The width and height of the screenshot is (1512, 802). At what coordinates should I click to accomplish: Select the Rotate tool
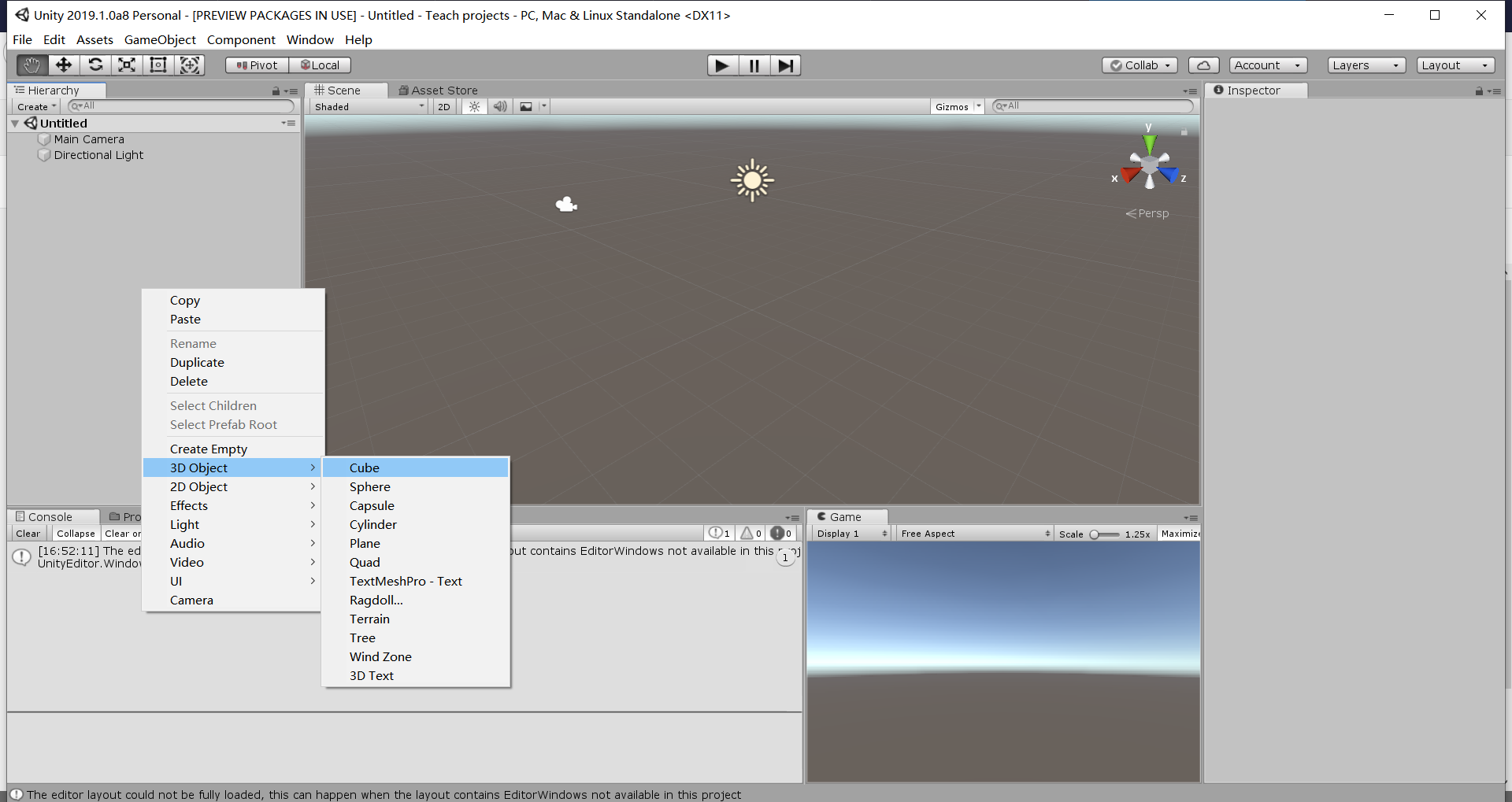coord(95,65)
